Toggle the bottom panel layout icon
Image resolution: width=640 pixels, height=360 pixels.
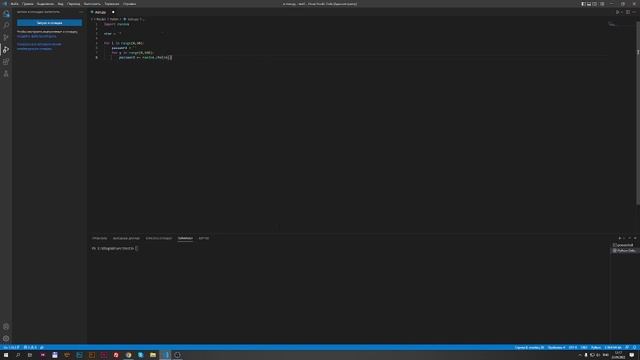589,4
